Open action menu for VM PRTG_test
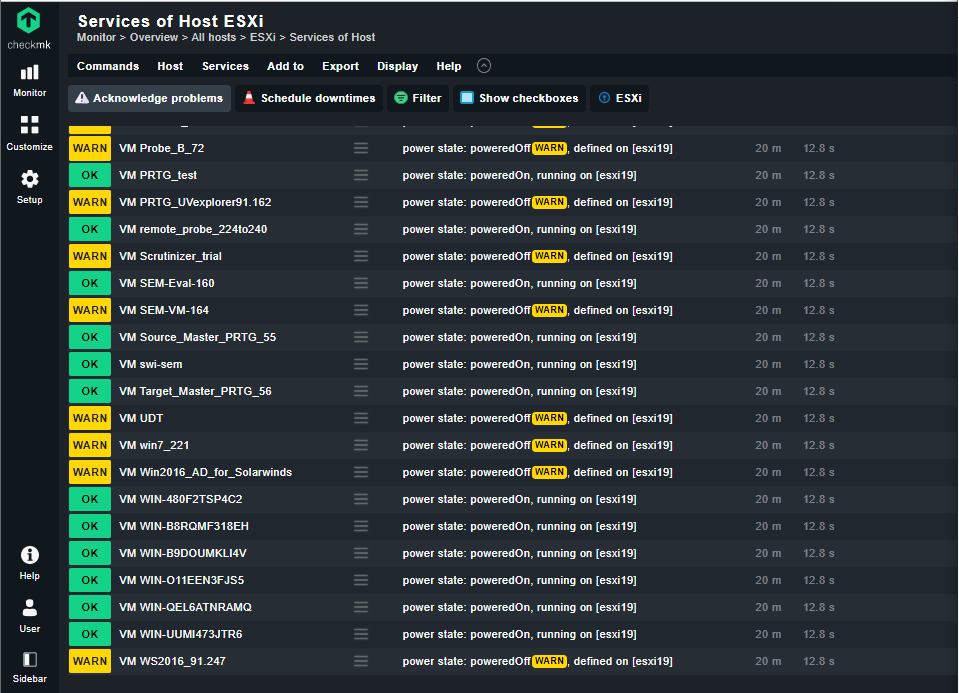 pos(361,175)
